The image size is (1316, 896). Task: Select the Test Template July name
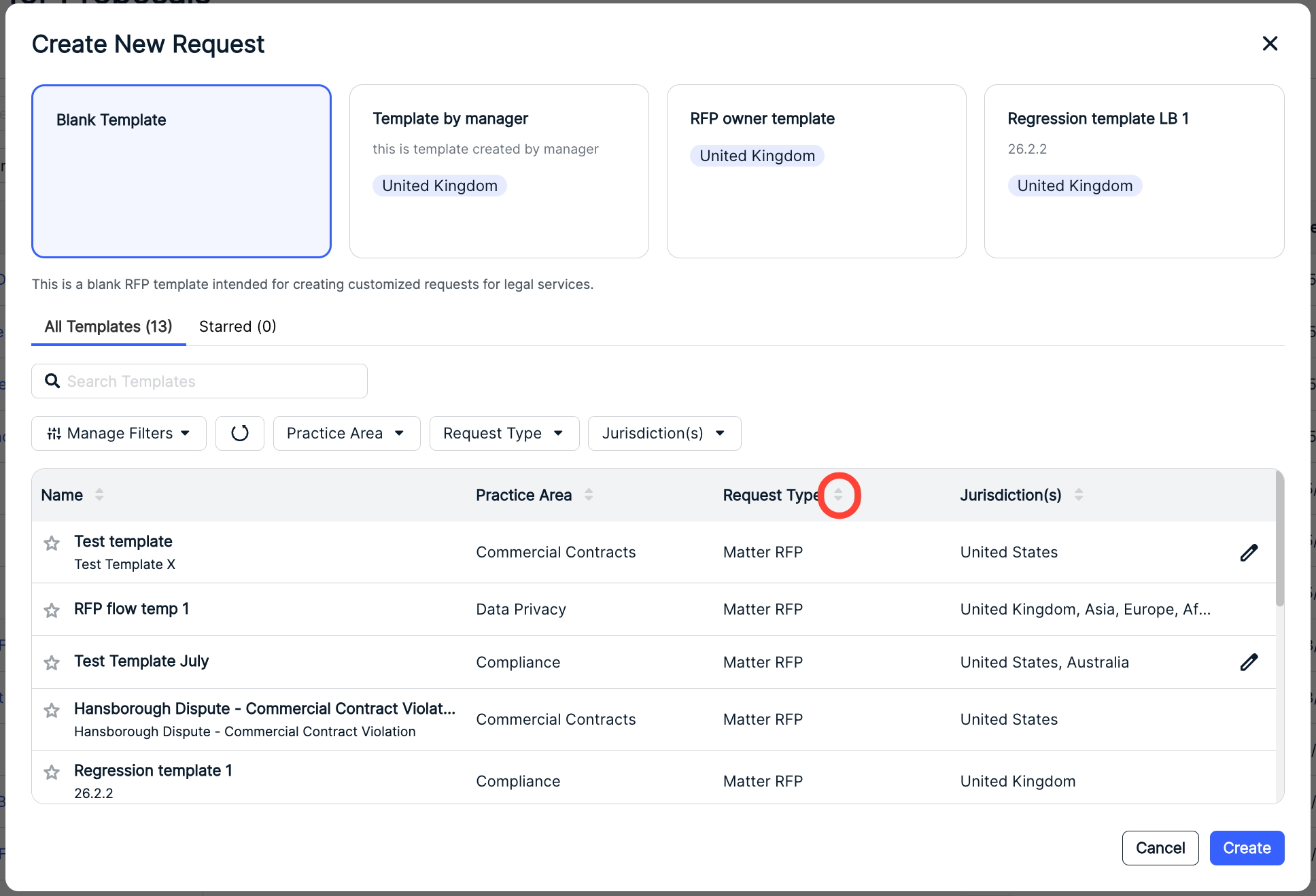click(141, 661)
